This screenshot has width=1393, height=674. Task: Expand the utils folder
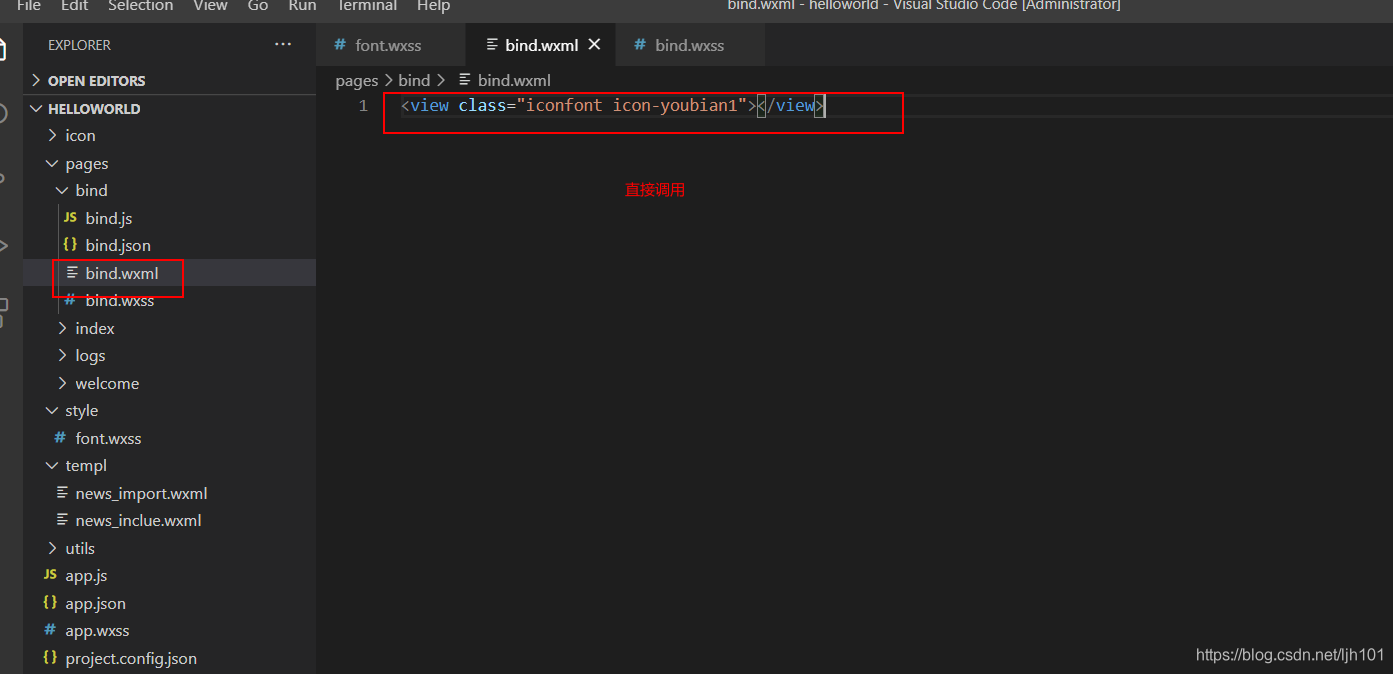coord(169,549)
